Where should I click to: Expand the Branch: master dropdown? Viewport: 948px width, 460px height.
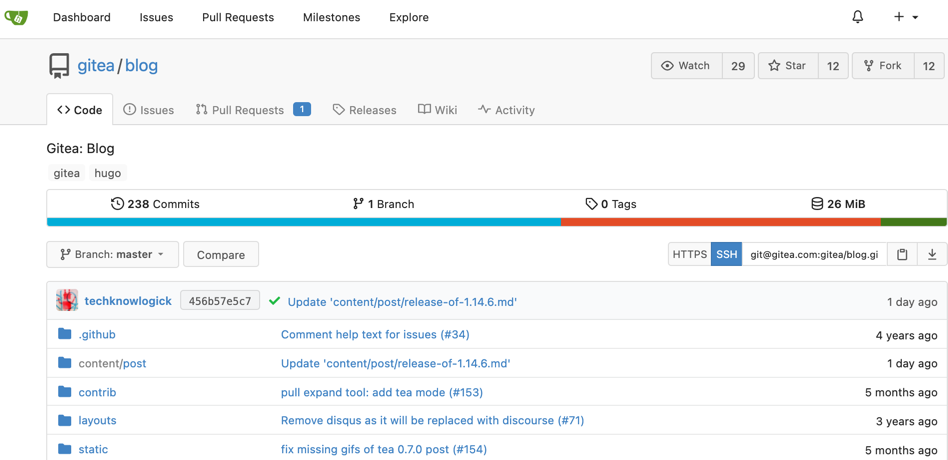[112, 255]
